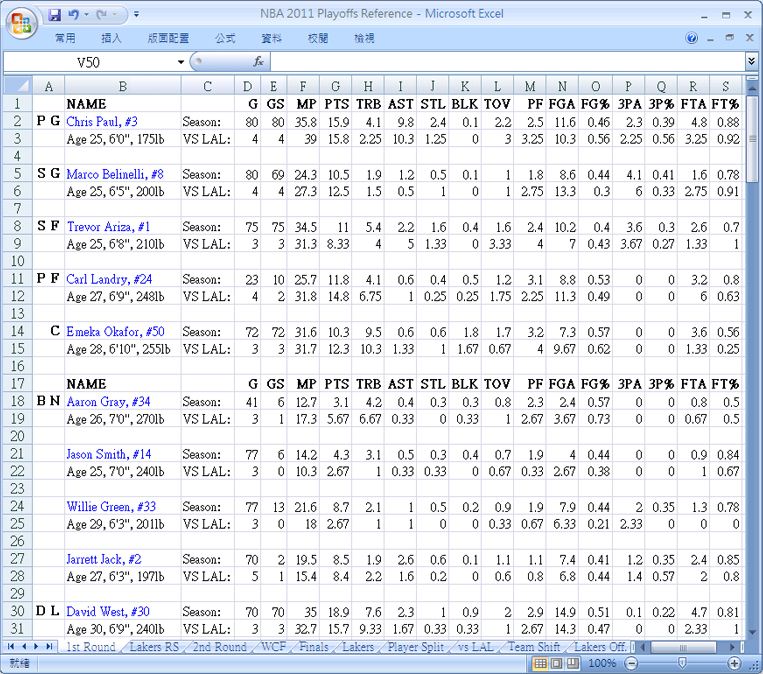The image size is (763, 674).
Task: Switch to the Finals sheet tab
Action: tap(313, 647)
